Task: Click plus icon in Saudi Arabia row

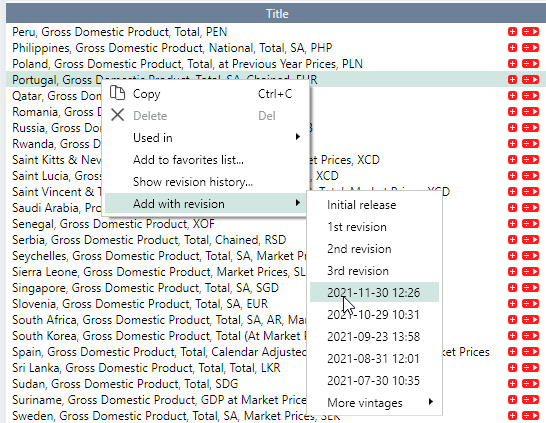Action: click(x=512, y=208)
